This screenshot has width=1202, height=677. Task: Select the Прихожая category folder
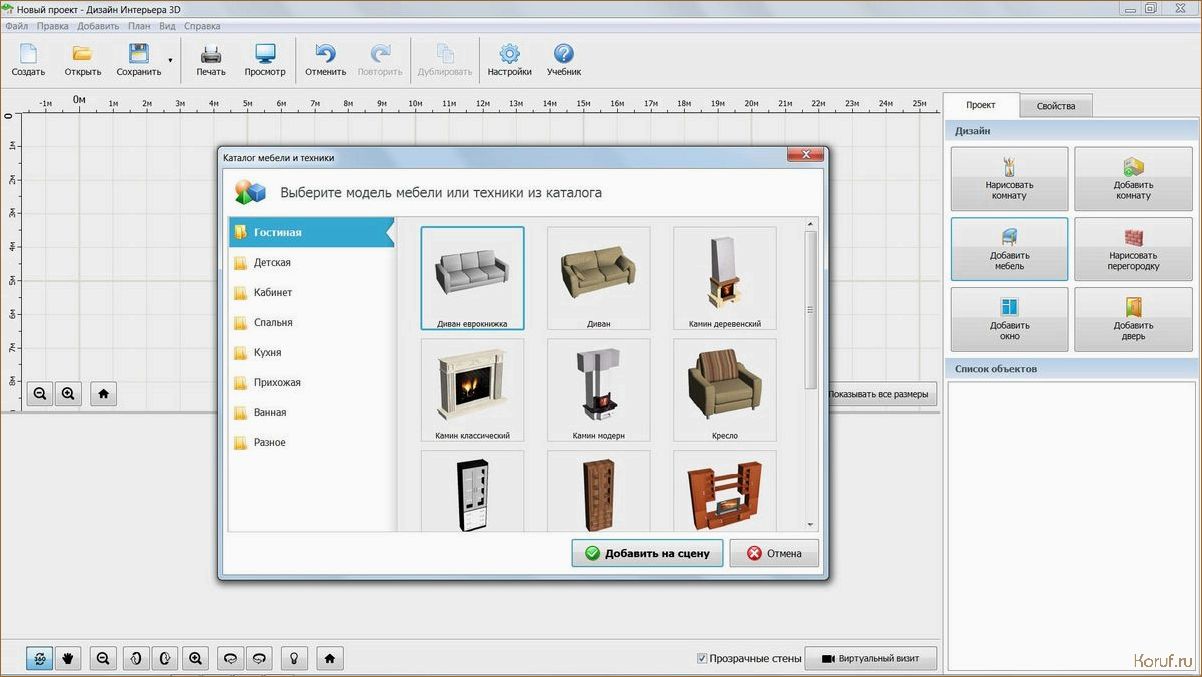point(311,382)
